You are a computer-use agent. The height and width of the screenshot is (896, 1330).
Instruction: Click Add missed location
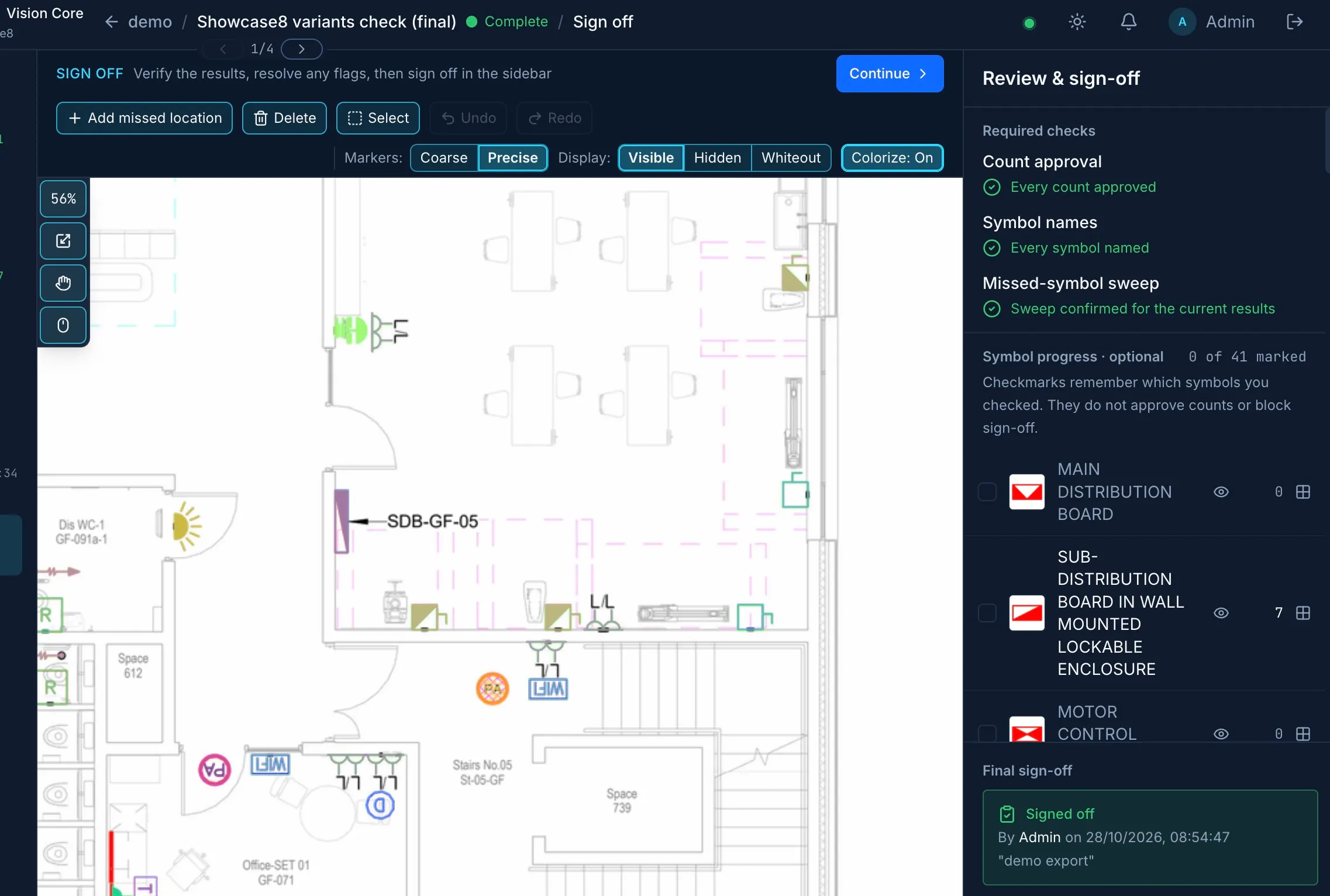144,118
